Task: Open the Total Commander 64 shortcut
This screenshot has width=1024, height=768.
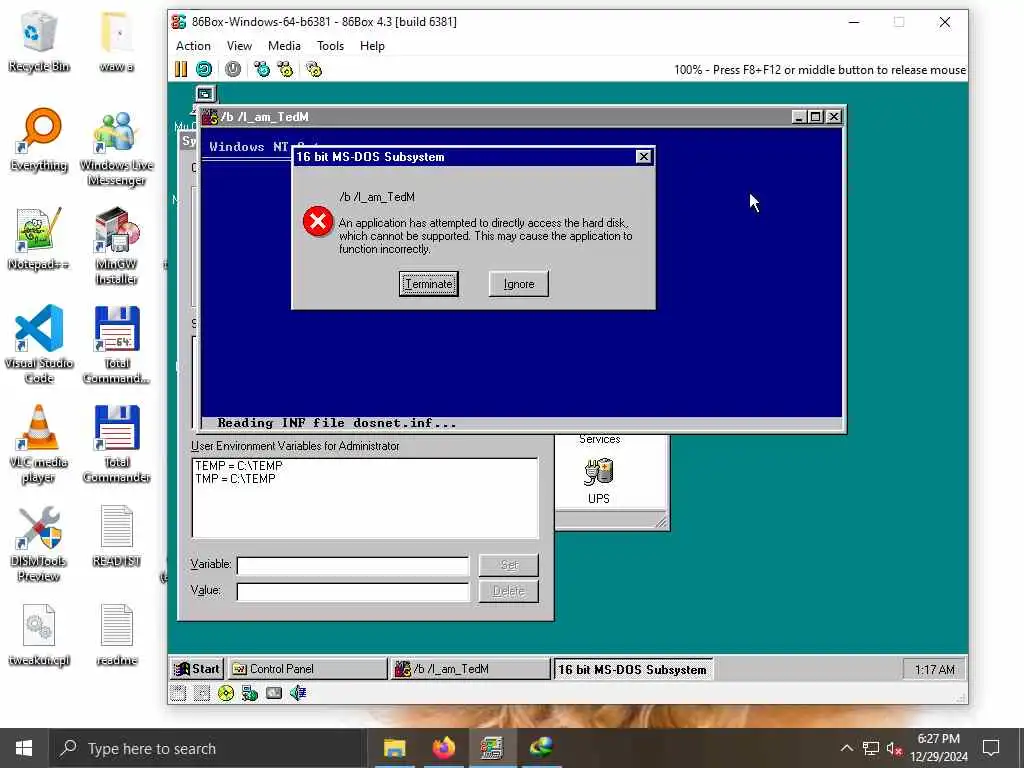Action: point(116,345)
